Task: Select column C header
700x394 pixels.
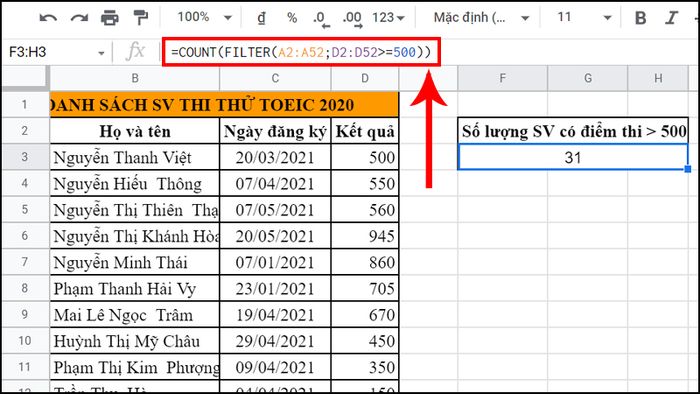Action: (275, 79)
